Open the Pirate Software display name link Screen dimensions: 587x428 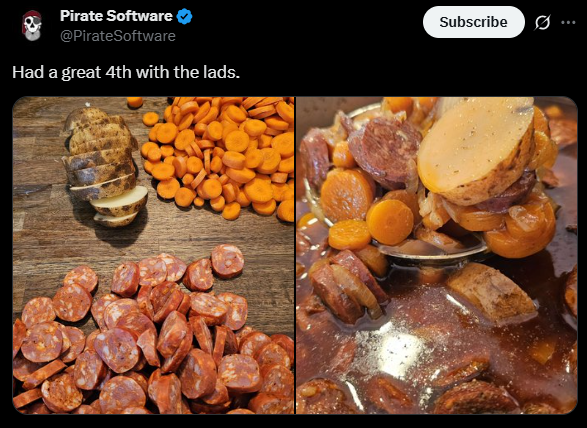pyautogui.click(x=116, y=16)
